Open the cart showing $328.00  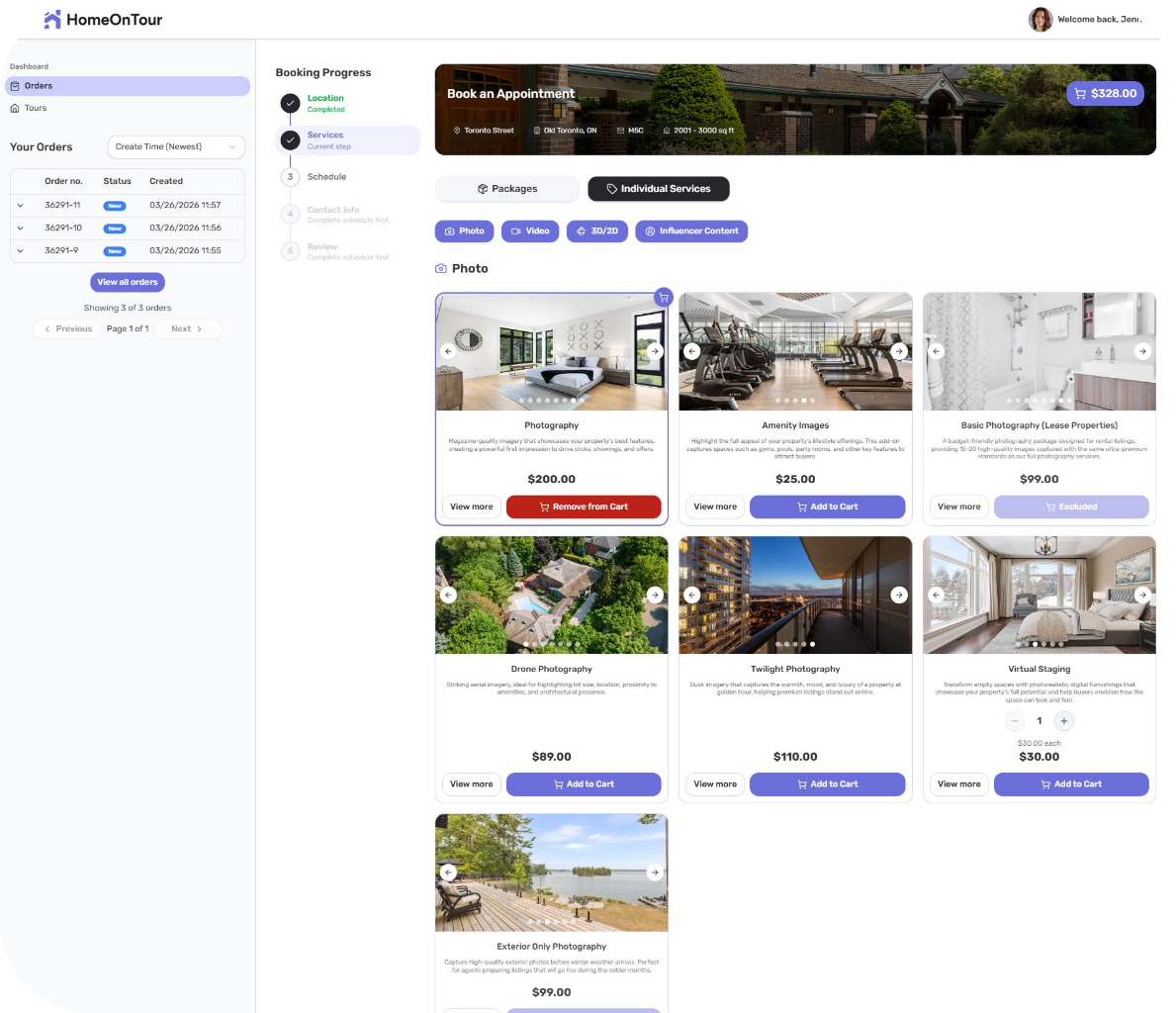(1105, 93)
